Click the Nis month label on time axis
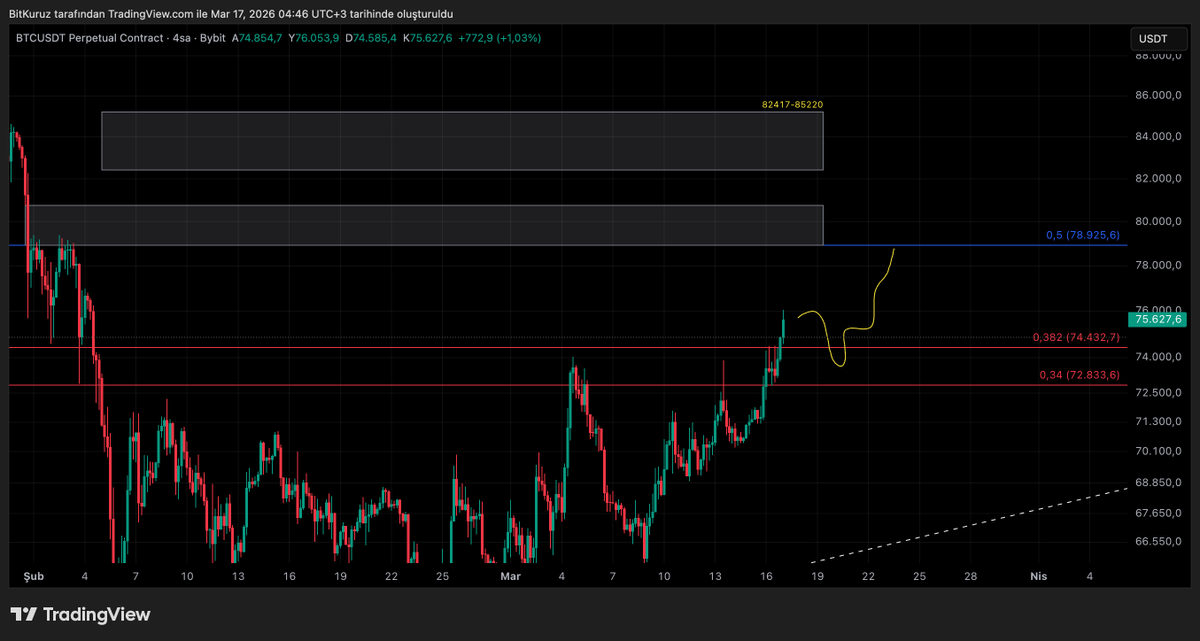This screenshot has width=1200, height=641. click(x=1040, y=577)
